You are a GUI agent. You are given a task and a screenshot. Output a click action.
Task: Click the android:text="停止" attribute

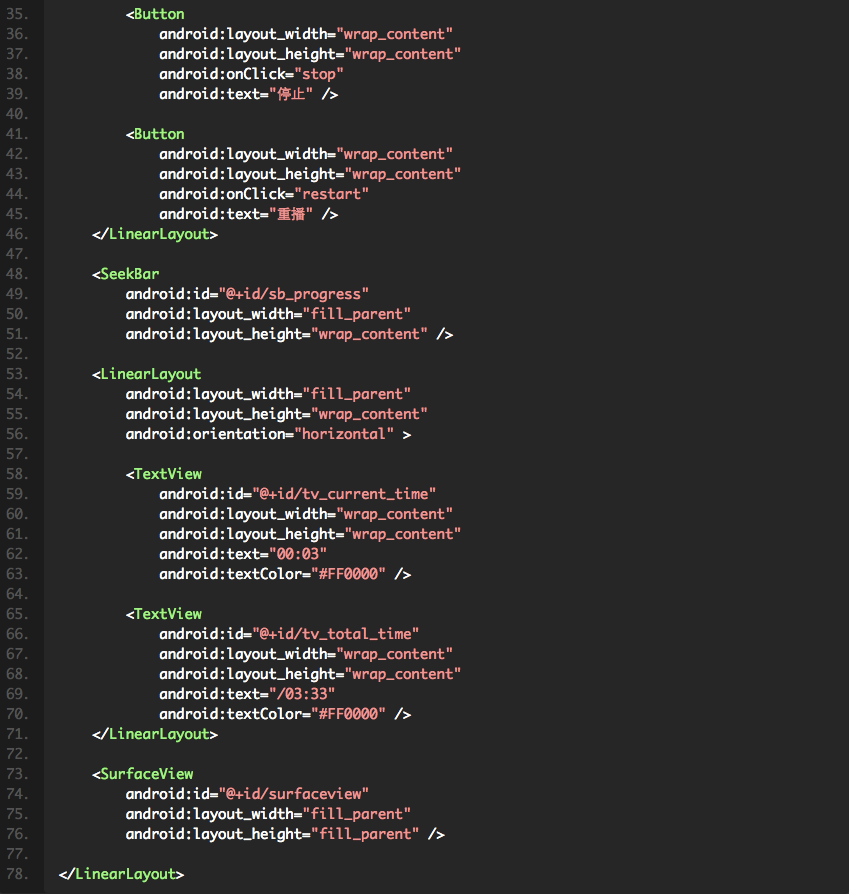tap(236, 94)
